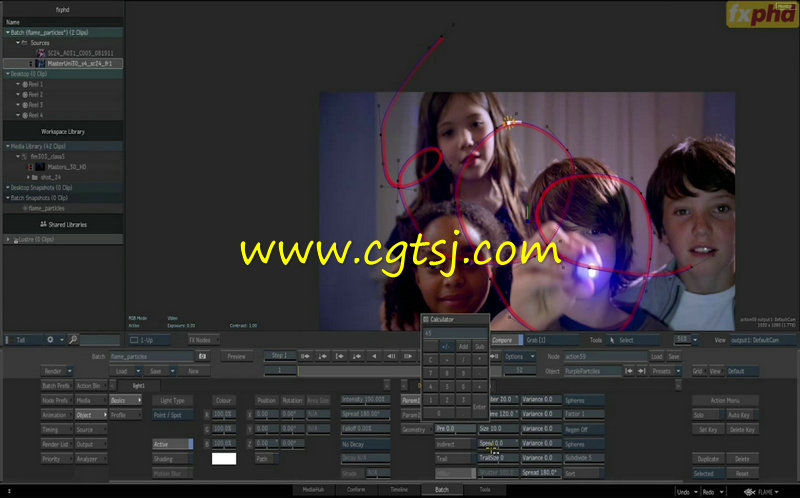
Task: Click the Reset button
Action: pos(742,474)
